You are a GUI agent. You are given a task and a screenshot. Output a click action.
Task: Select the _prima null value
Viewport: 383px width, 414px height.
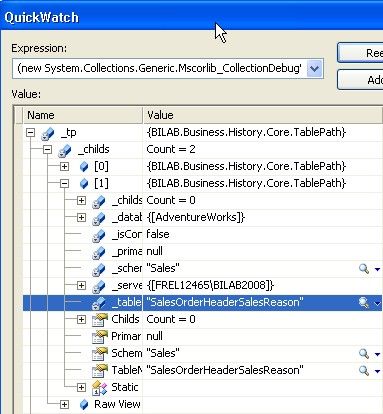(155, 251)
